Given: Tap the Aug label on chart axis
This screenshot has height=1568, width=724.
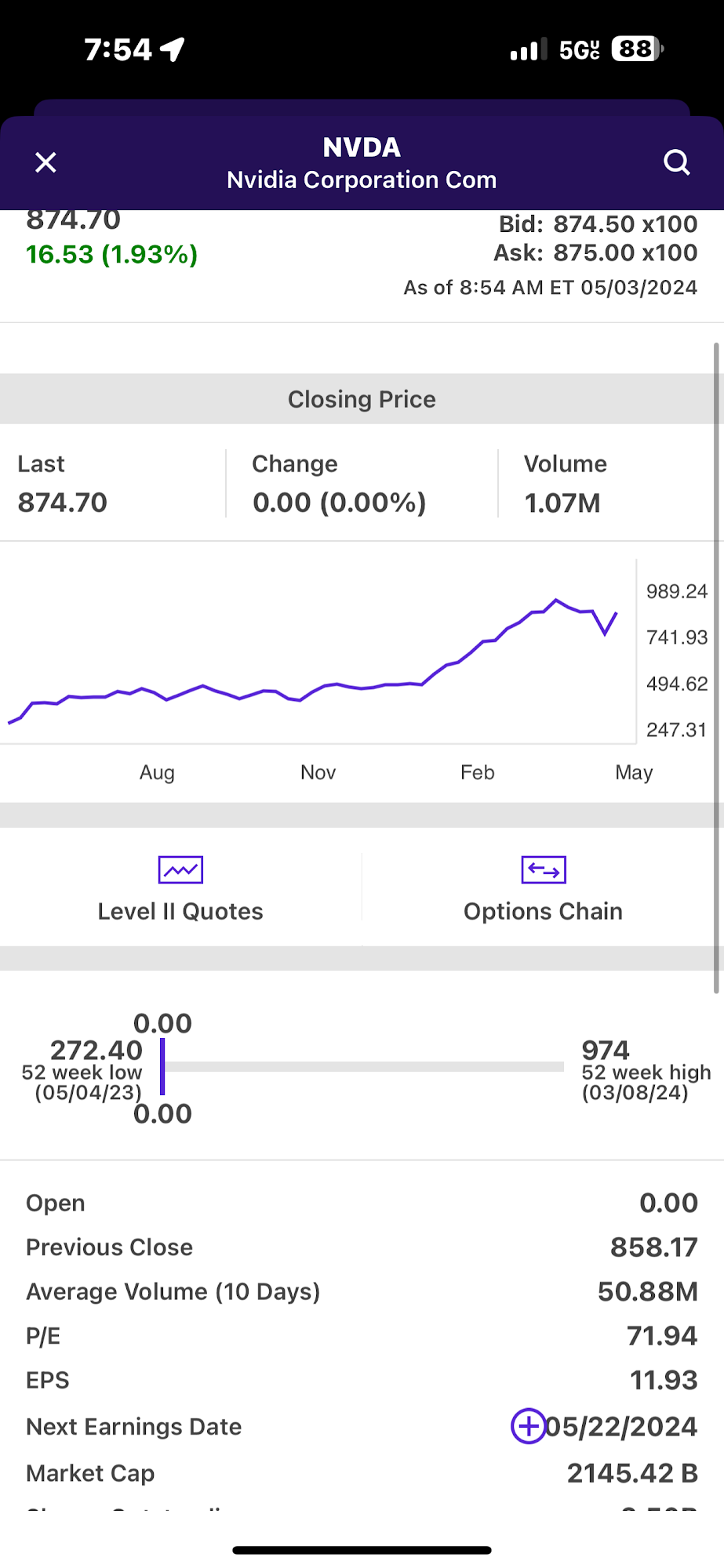Looking at the screenshot, I should 157,772.
